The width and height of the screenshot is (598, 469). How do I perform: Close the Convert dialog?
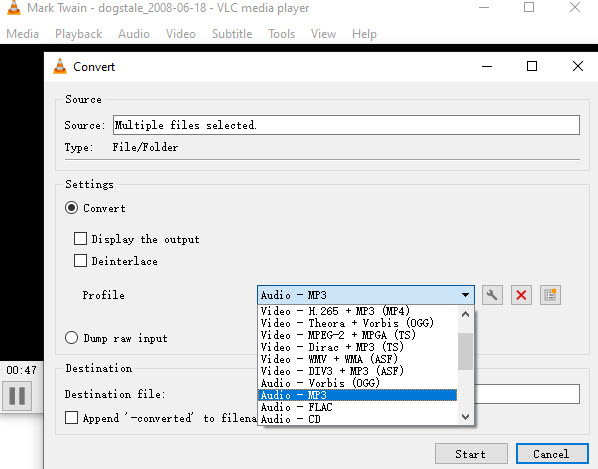[x=578, y=66]
